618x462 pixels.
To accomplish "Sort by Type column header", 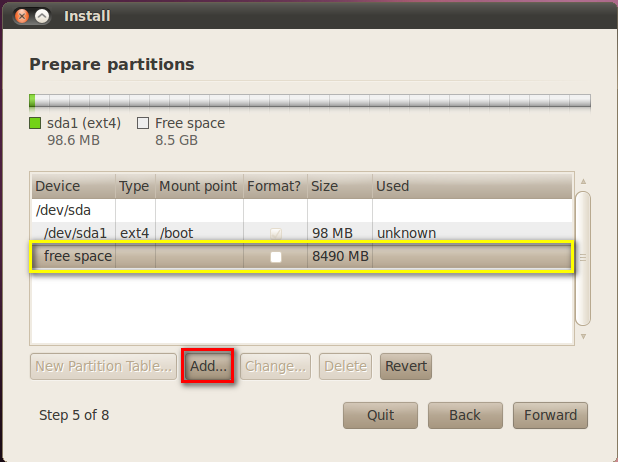I will click(136, 186).
